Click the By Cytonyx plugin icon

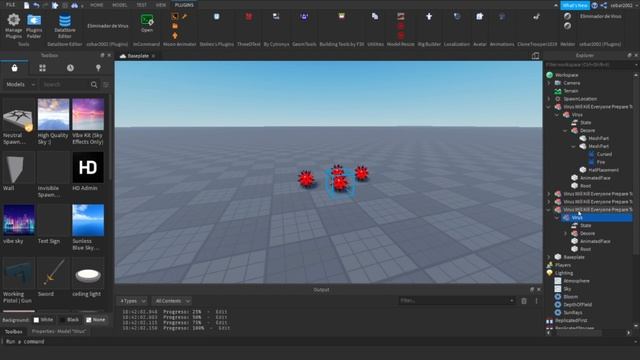(x=276, y=17)
